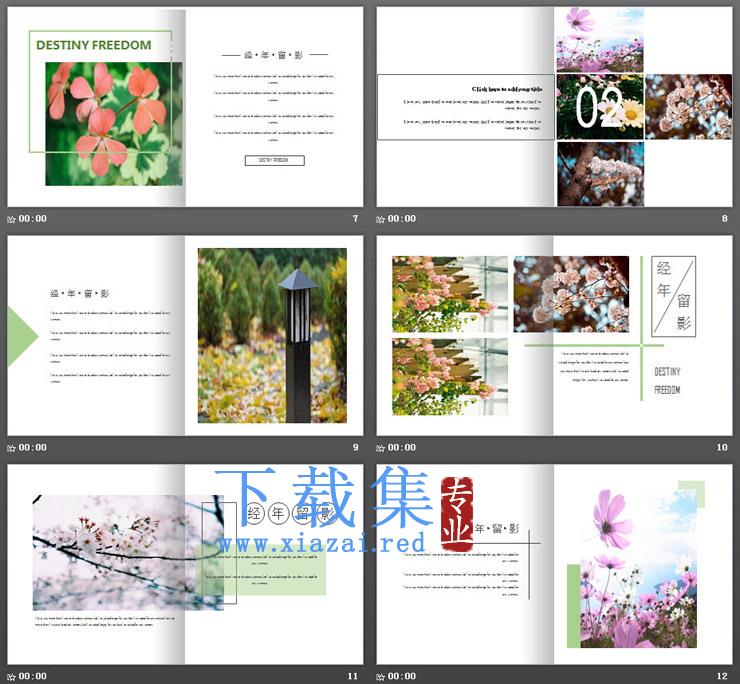Screen dimensions: 740x684
Task: Select slide 8 thumbnail with 02 collage
Action: tap(554, 107)
